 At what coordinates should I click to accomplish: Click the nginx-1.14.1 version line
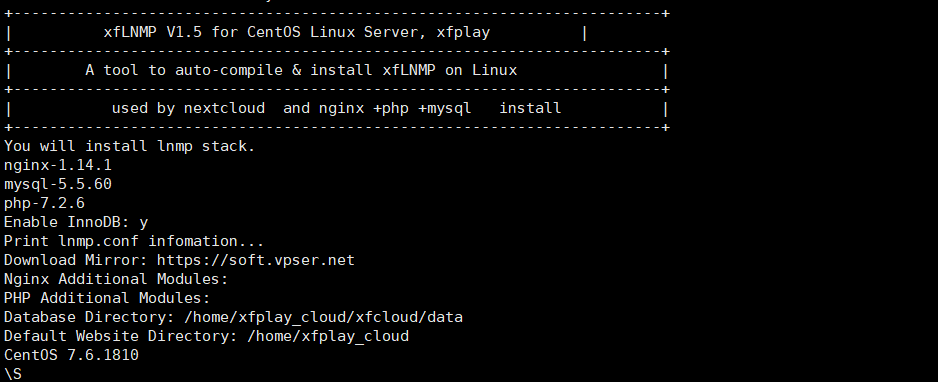coord(58,165)
